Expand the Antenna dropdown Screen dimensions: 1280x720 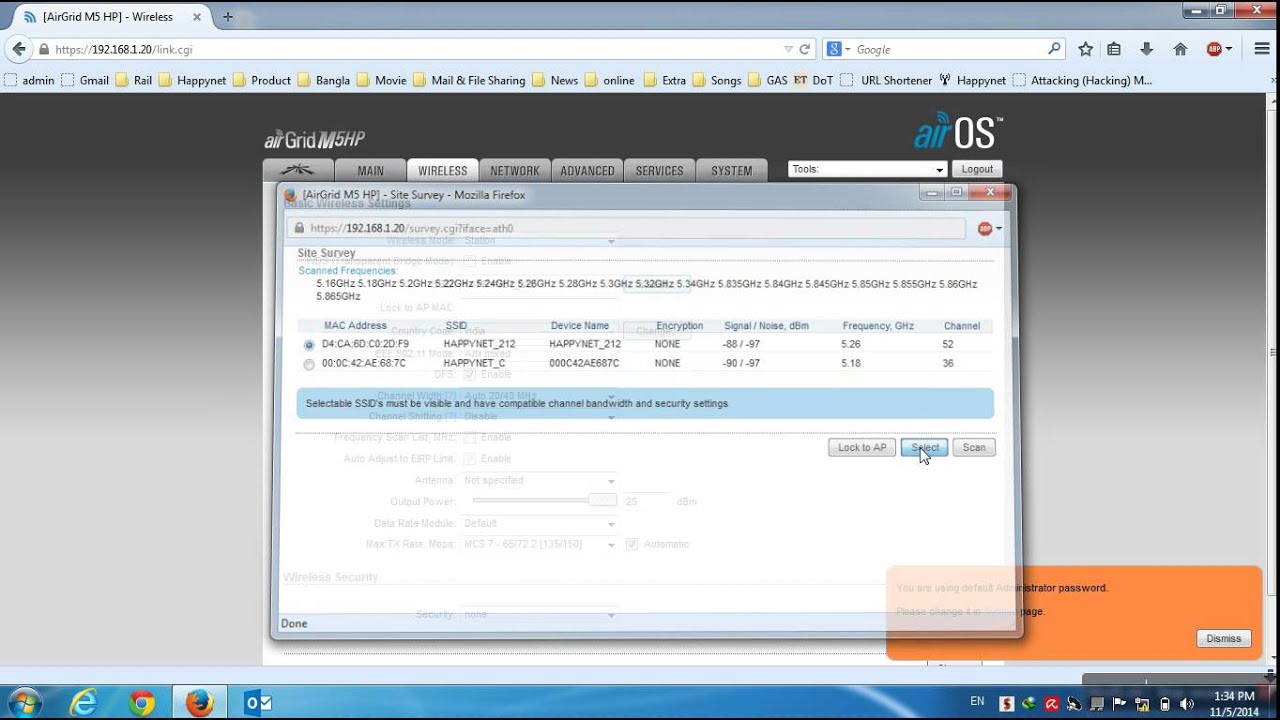[540, 480]
